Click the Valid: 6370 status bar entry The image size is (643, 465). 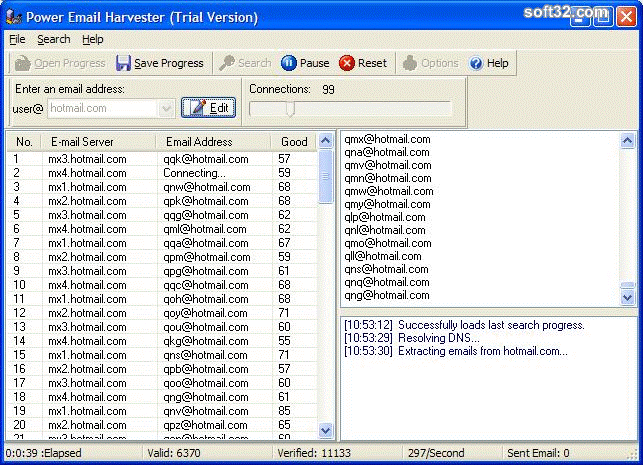[174, 453]
